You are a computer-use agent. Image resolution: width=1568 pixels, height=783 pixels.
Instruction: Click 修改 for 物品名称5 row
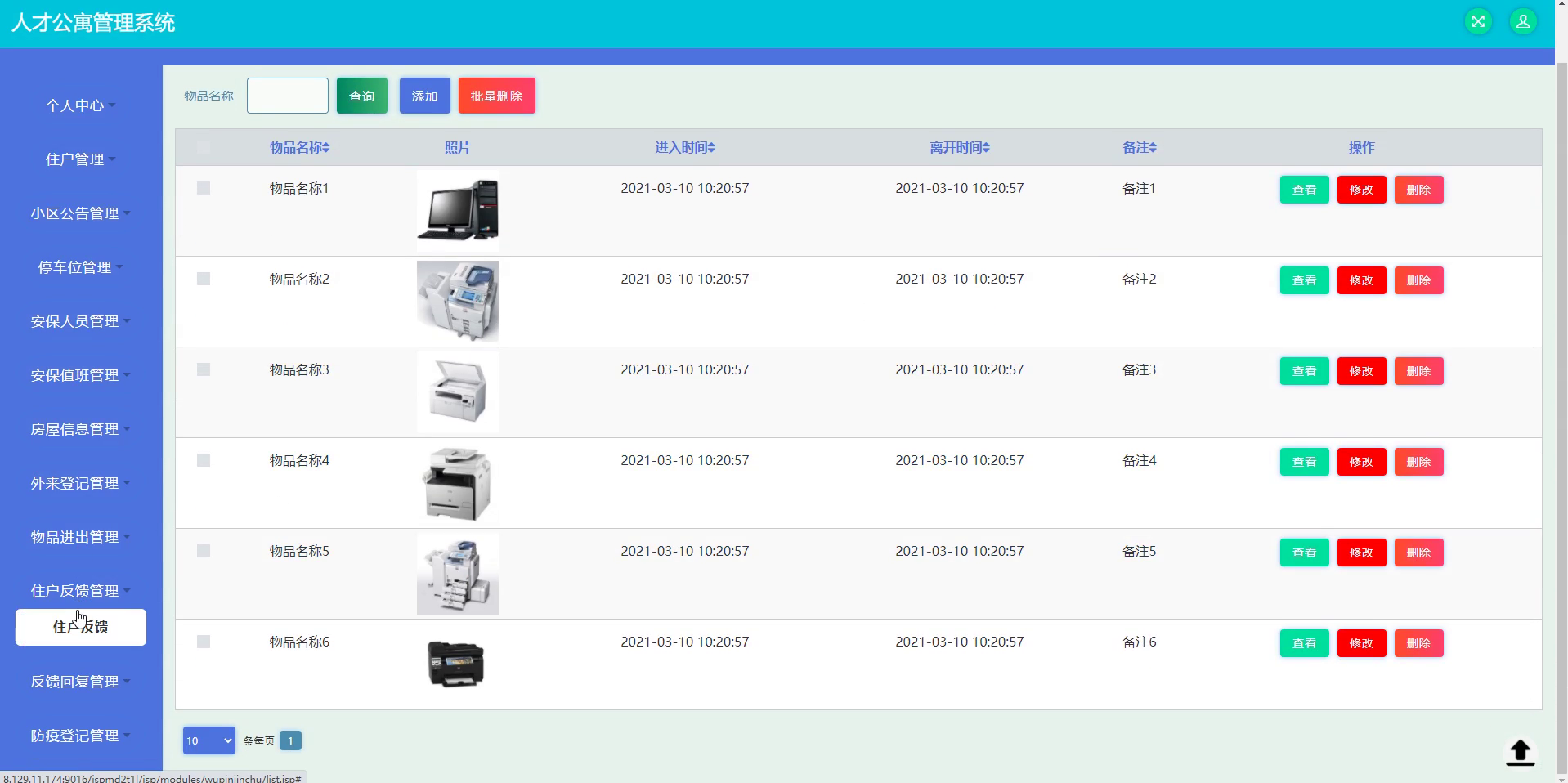pyautogui.click(x=1362, y=553)
